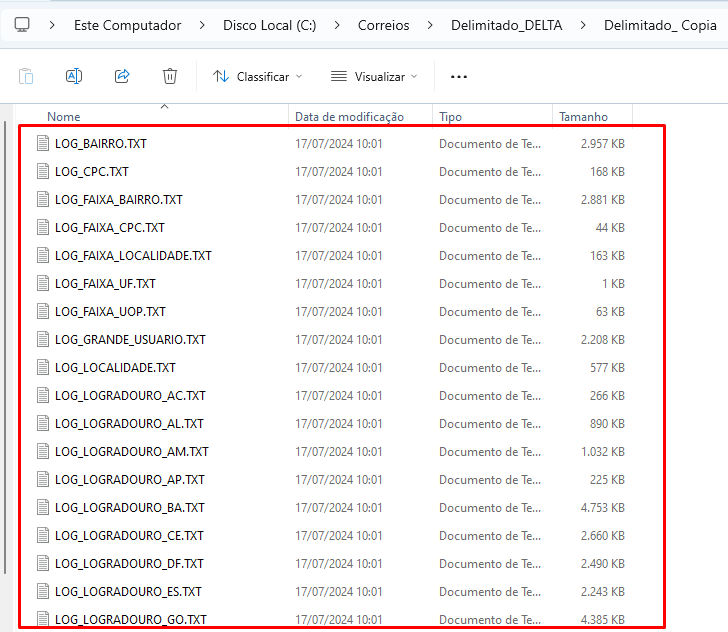The height and width of the screenshot is (632, 728).
Task: Click the Delete trash icon
Action: (170, 76)
